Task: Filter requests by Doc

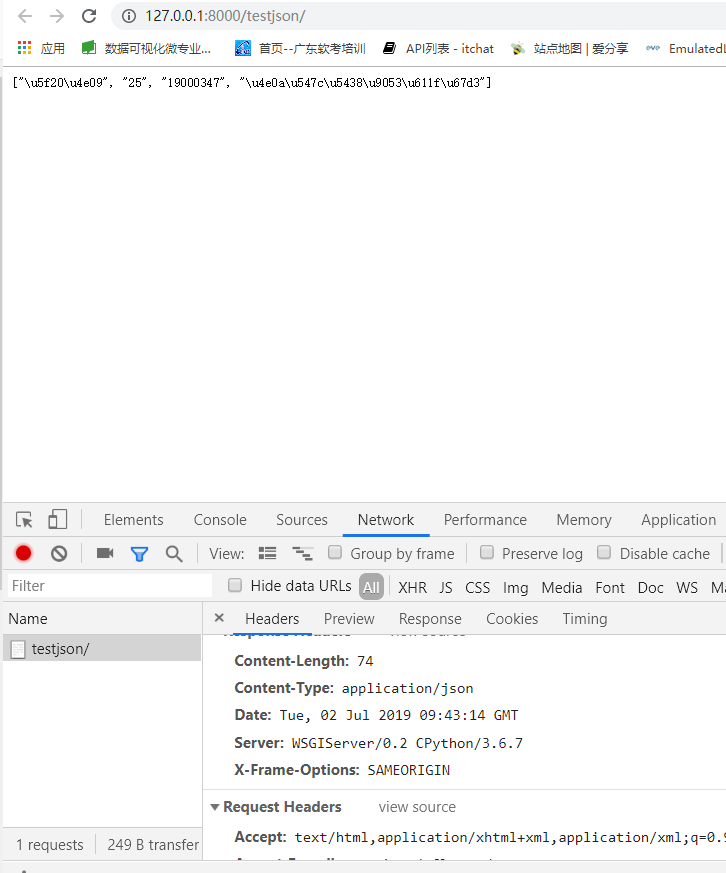Action: point(650,587)
